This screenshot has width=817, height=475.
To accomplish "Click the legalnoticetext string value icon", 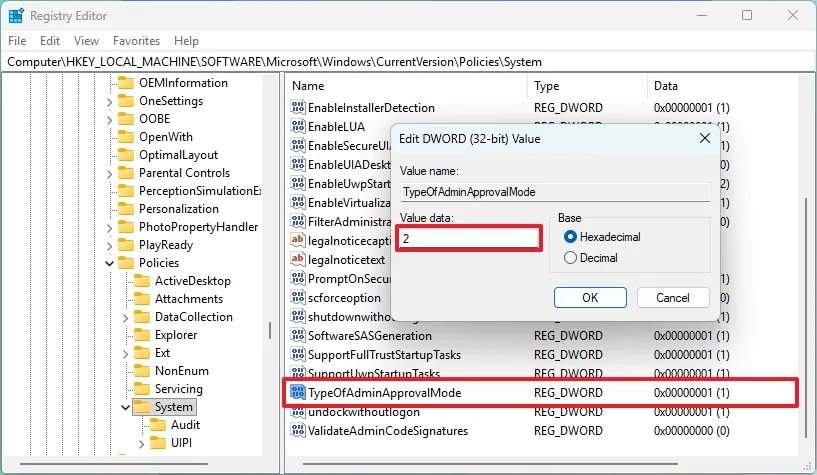I will coord(298,259).
